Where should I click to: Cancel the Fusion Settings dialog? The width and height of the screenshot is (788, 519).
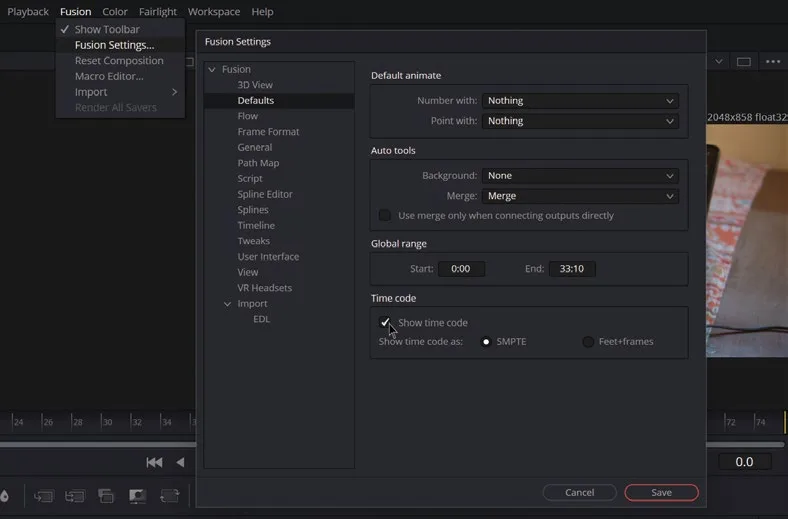579,492
